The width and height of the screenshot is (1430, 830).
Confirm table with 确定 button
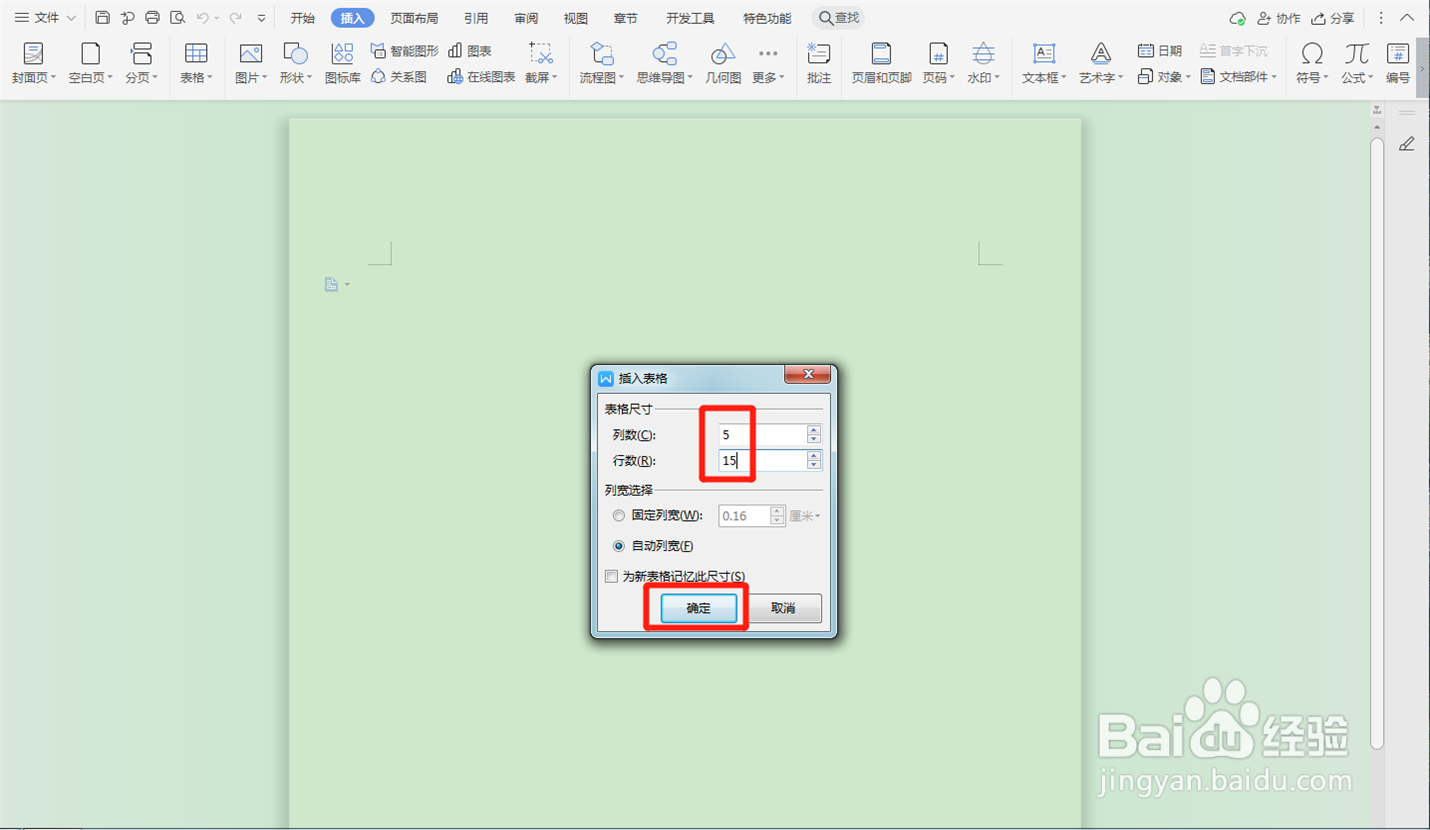click(x=698, y=608)
